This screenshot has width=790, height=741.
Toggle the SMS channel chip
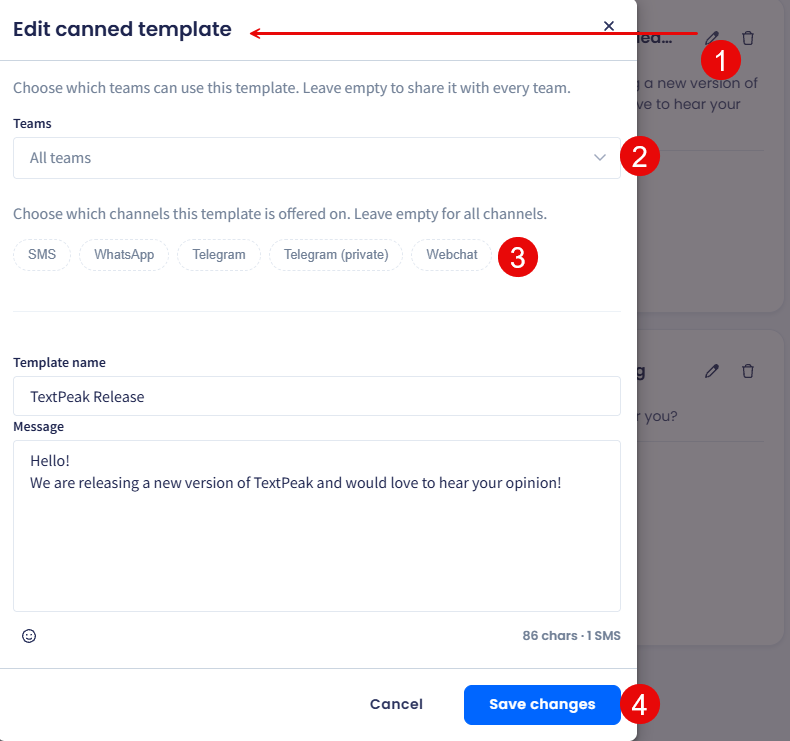tap(42, 254)
